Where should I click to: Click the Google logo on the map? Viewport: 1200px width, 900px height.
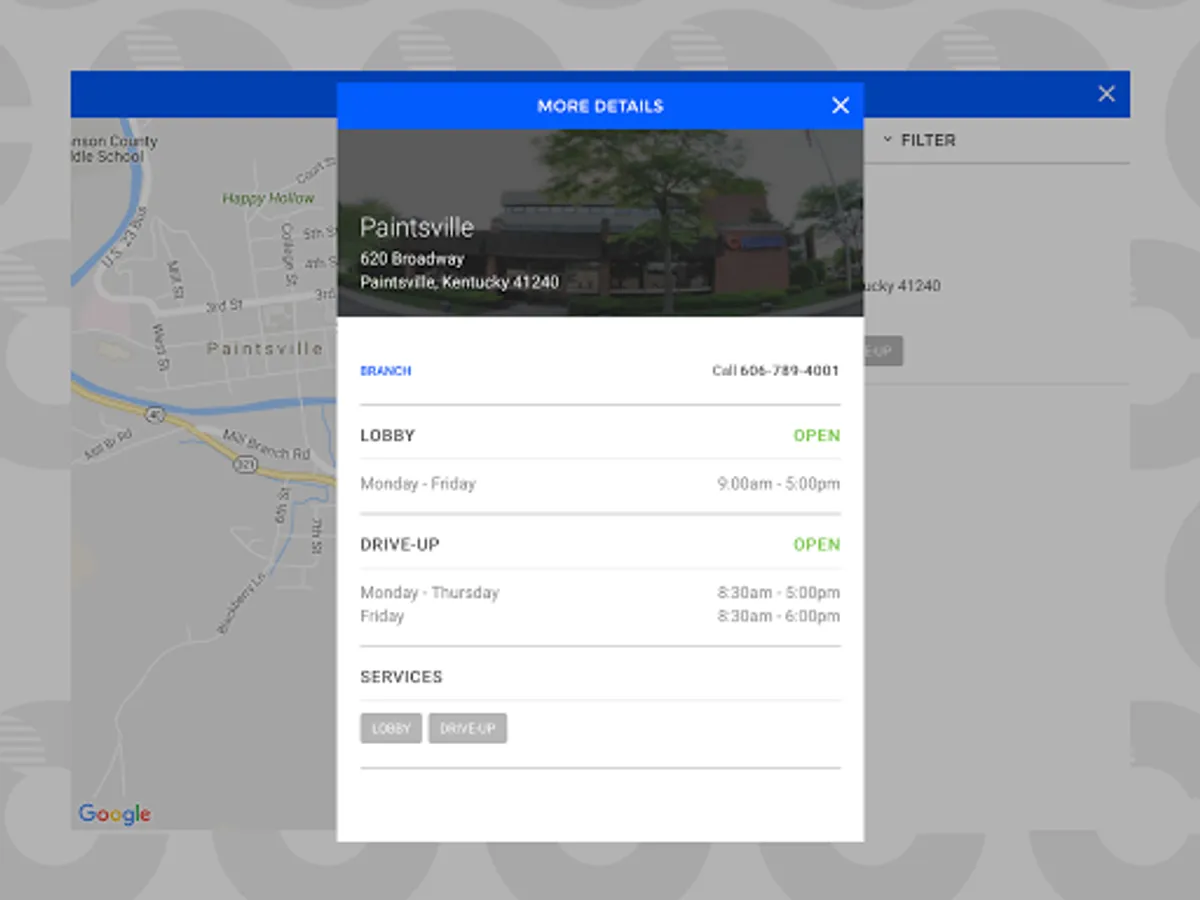point(115,814)
